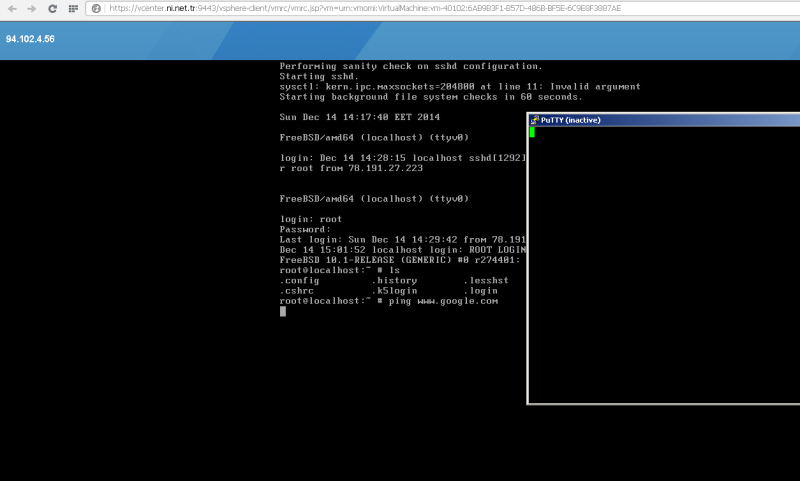Click the 'Password:' prompt line

coord(305,230)
